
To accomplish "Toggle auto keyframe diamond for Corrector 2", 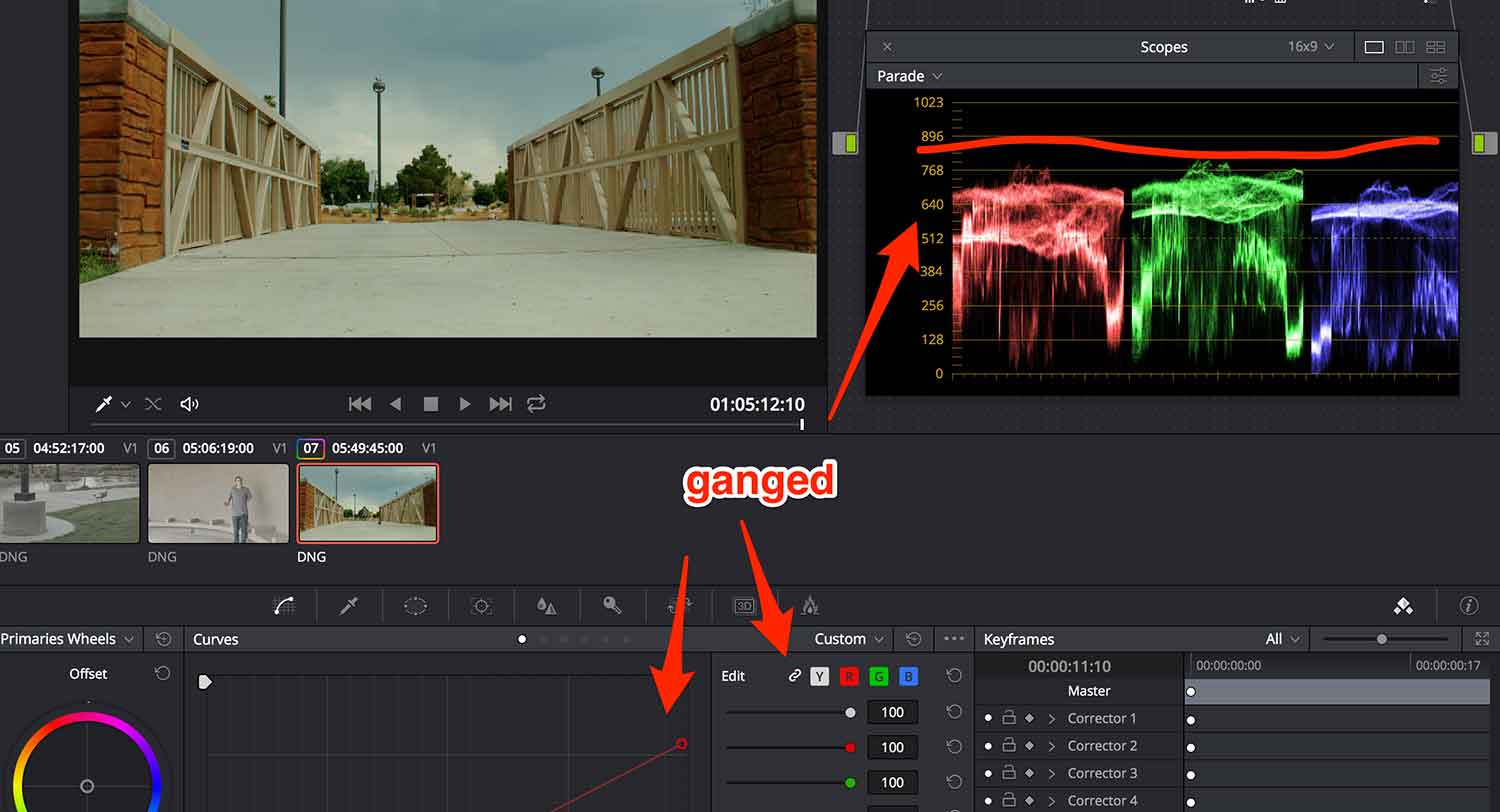I will point(1029,746).
